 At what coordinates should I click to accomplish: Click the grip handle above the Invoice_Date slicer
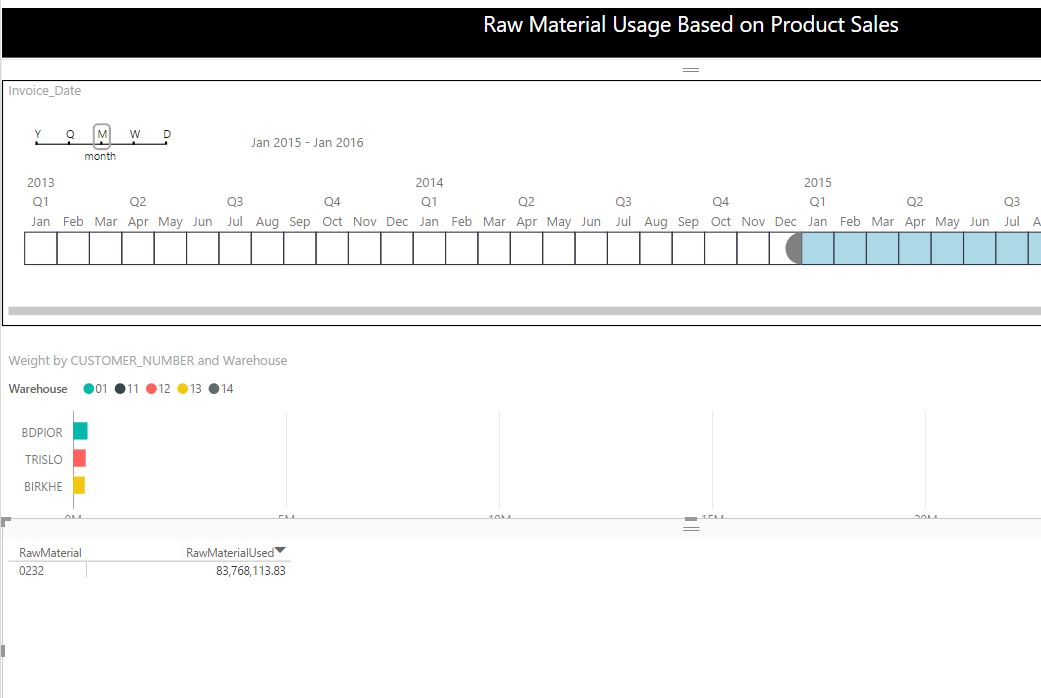pyautogui.click(x=690, y=70)
